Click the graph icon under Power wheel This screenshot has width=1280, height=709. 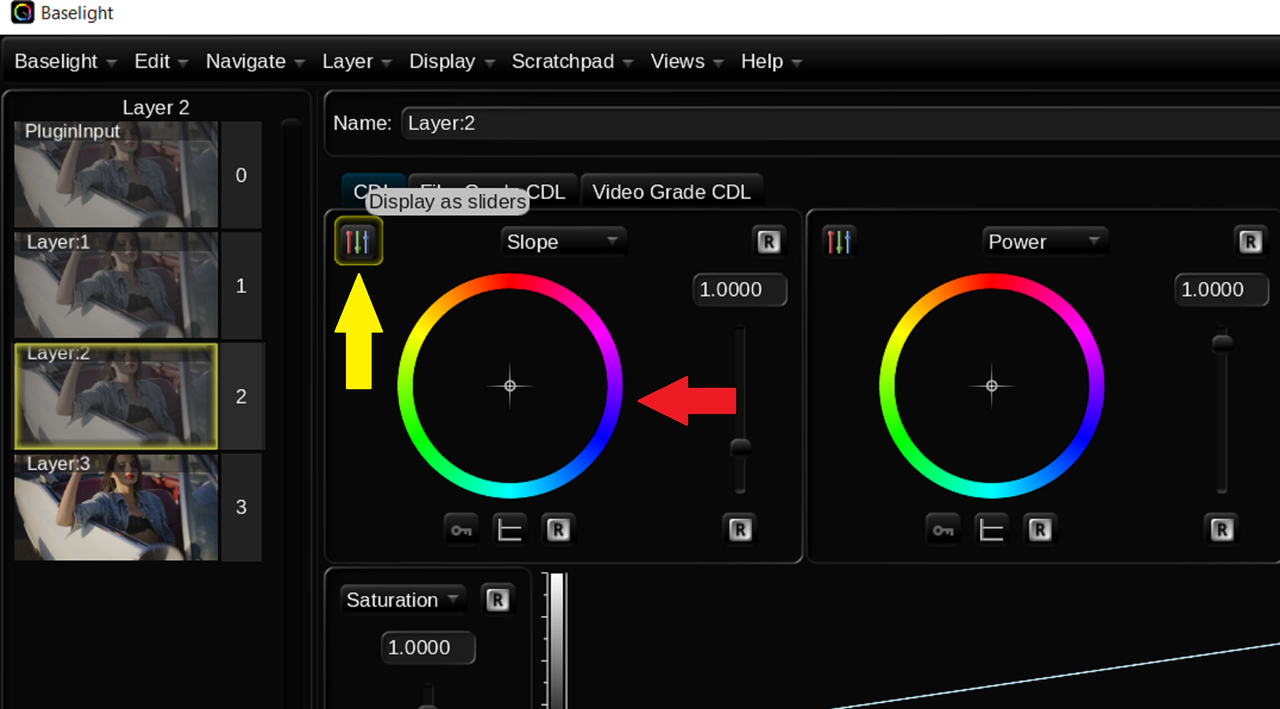click(x=991, y=530)
